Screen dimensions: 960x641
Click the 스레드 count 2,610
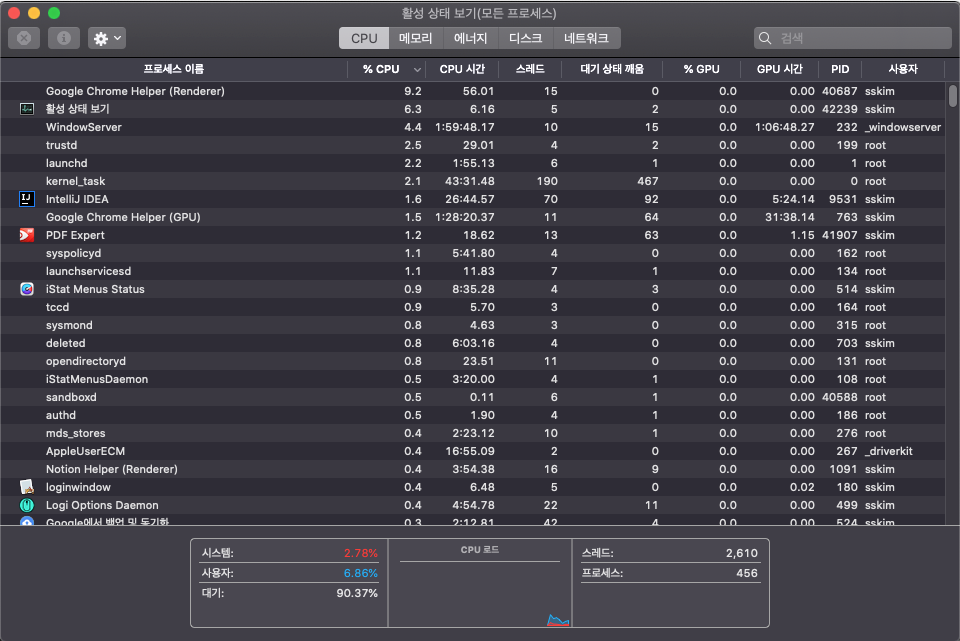click(x=741, y=553)
